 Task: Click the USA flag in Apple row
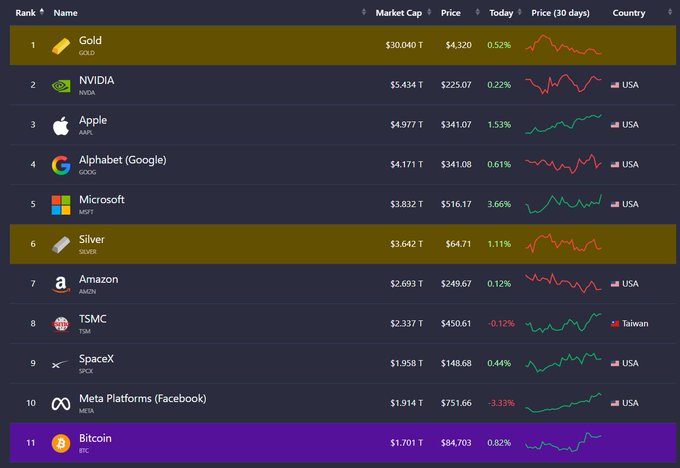point(615,125)
